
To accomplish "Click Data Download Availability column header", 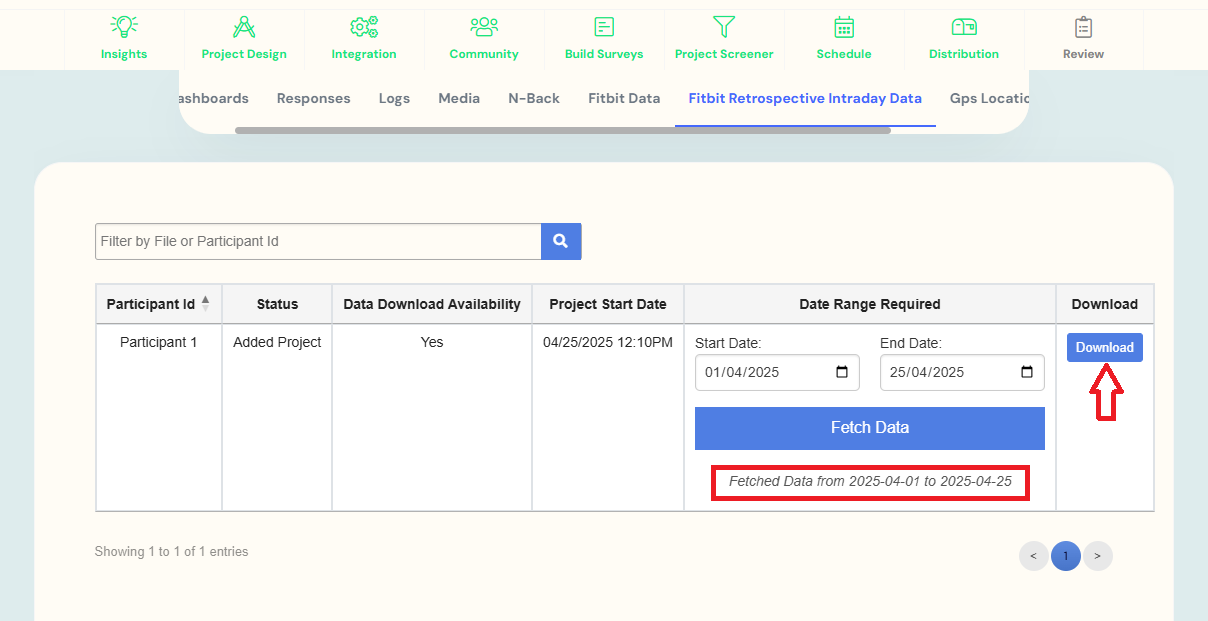I will pyautogui.click(x=432, y=304).
